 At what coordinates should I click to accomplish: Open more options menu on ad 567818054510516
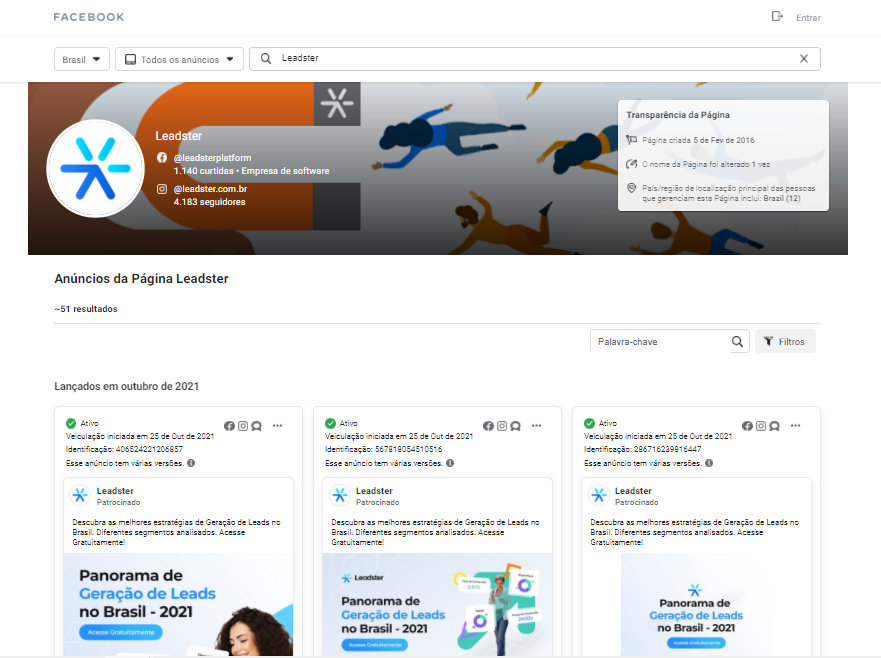point(537,426)
